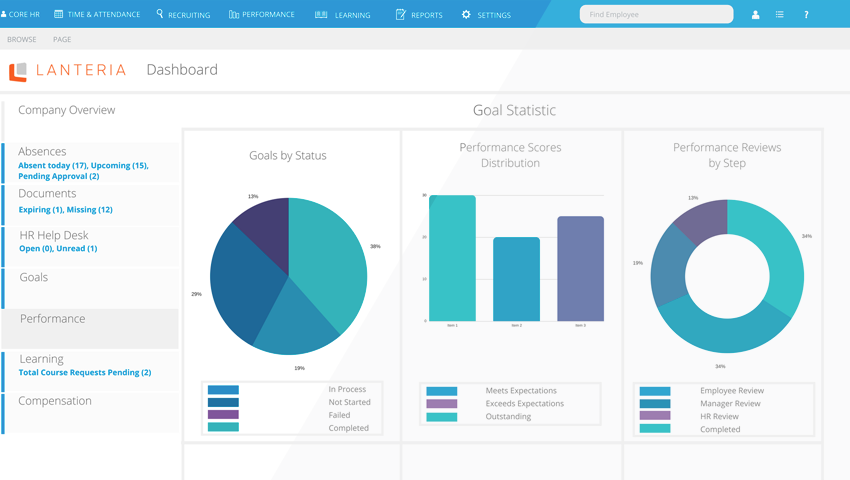Screen dimensions: 850x480
Task: Select Compensation in the sidebar
Action: click(55, 401)
